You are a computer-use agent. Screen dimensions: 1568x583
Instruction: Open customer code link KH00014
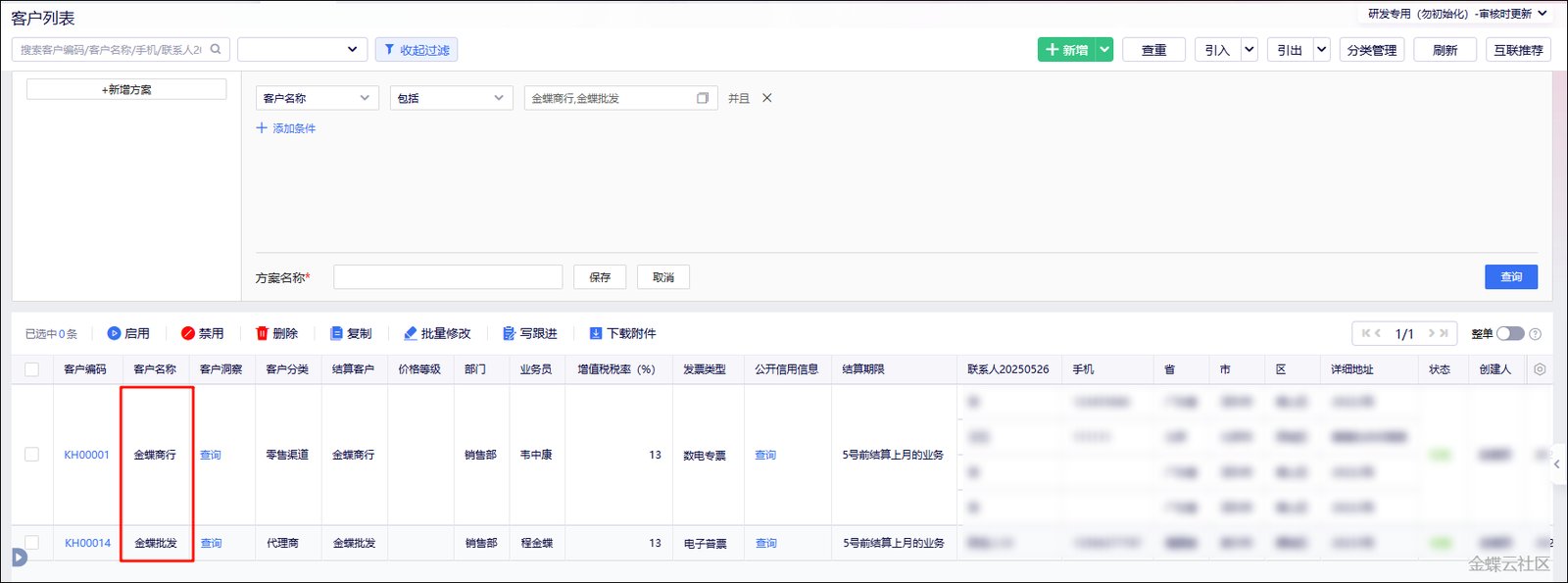(x=87, y=543)
